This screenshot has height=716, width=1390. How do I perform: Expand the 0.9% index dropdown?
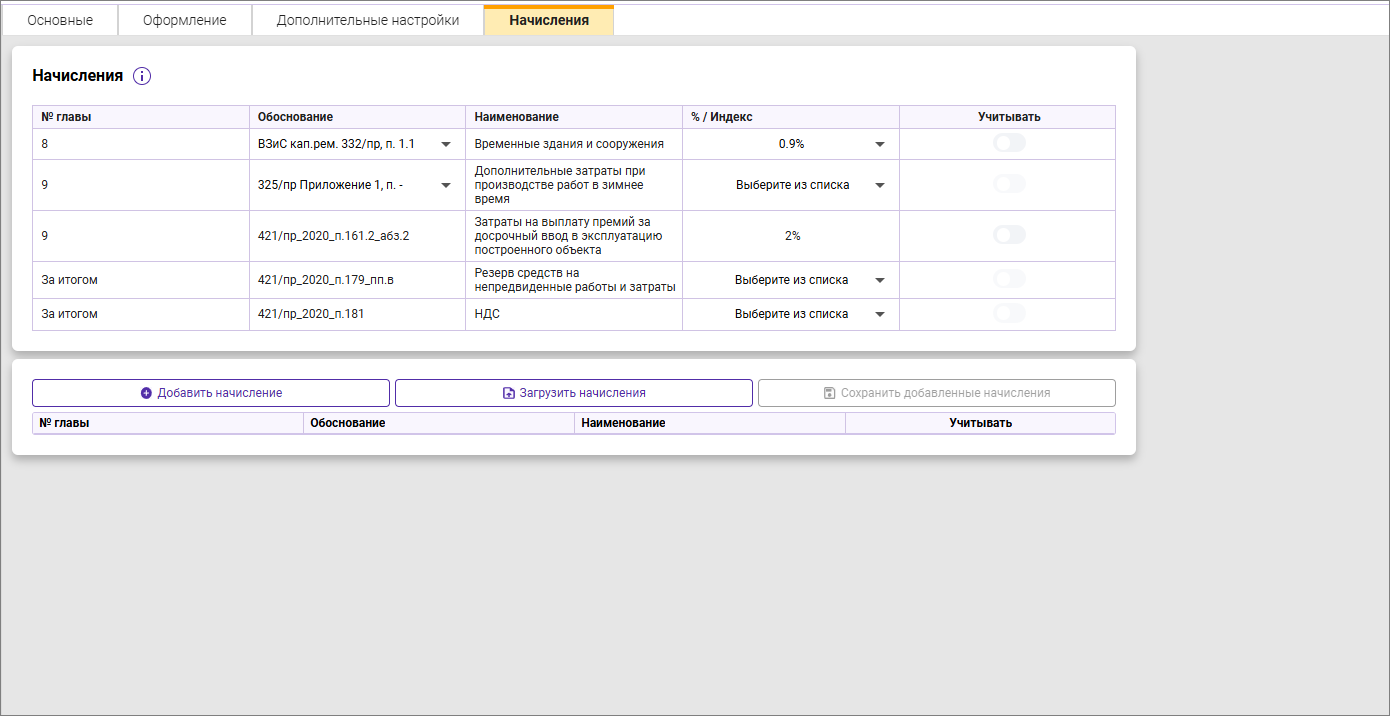click(880, 144)
